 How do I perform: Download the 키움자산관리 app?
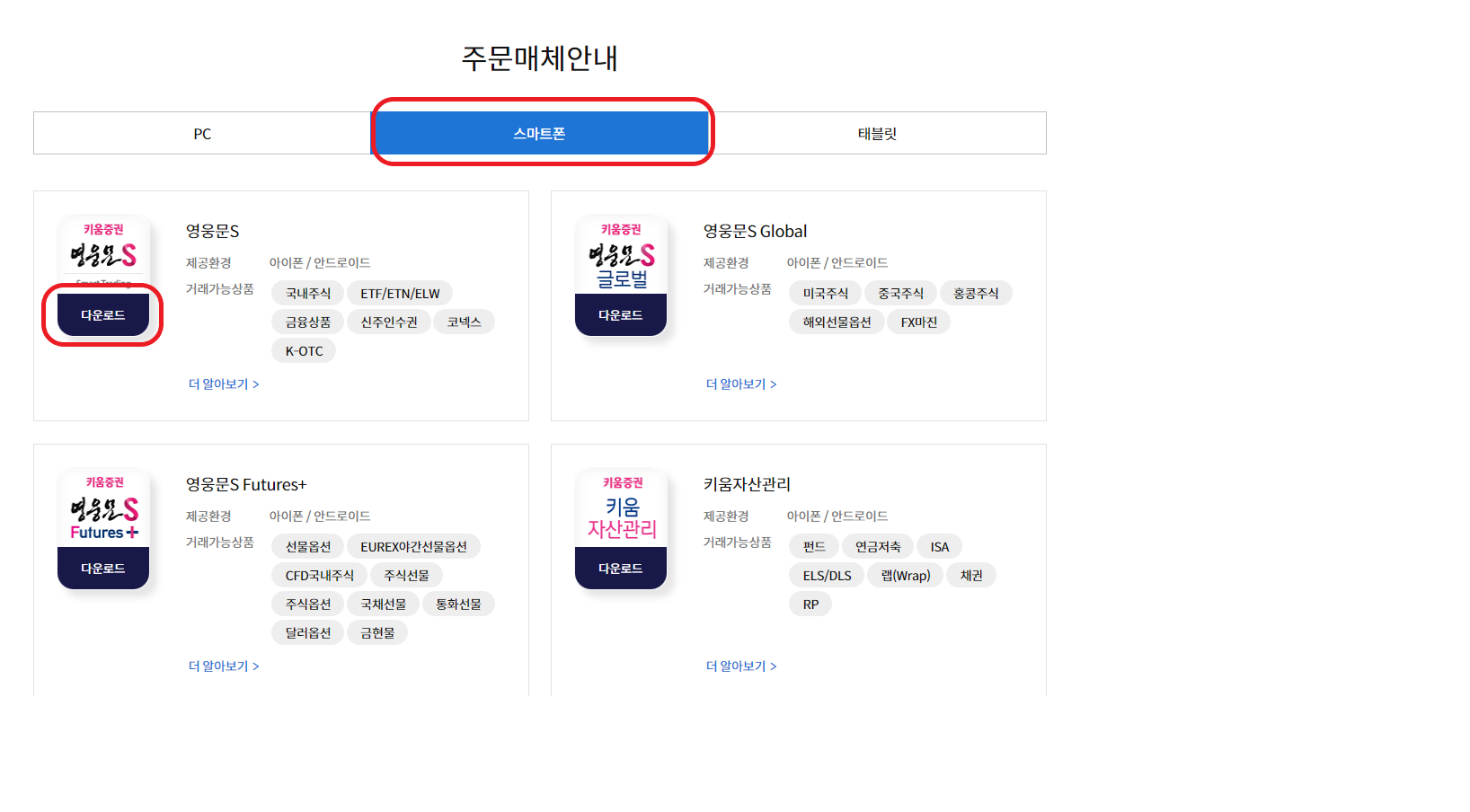click(621, 569)
